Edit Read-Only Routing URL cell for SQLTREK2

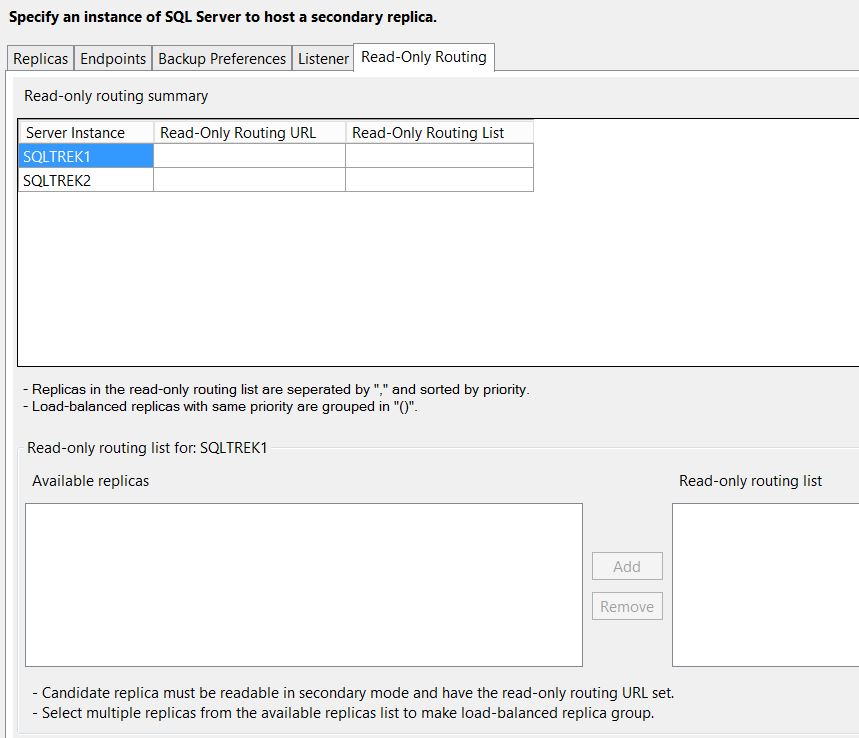point(249,180)
